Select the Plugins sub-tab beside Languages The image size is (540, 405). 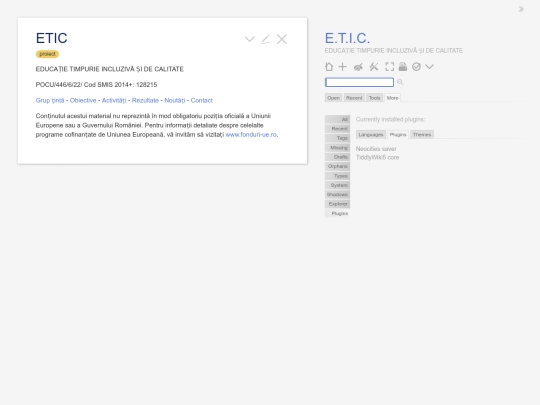tap(398, 134)
